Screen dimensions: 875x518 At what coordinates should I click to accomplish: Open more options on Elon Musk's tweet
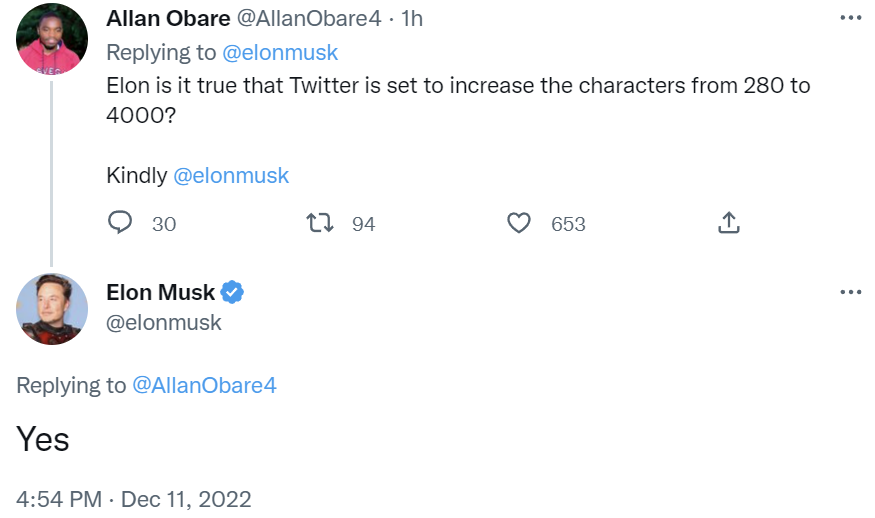[850, 292]
